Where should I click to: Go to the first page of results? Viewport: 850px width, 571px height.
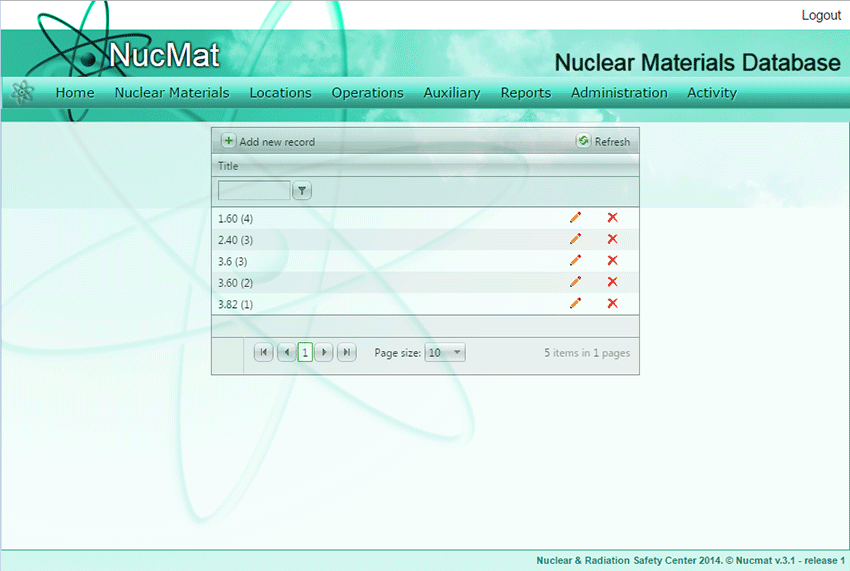263,352
